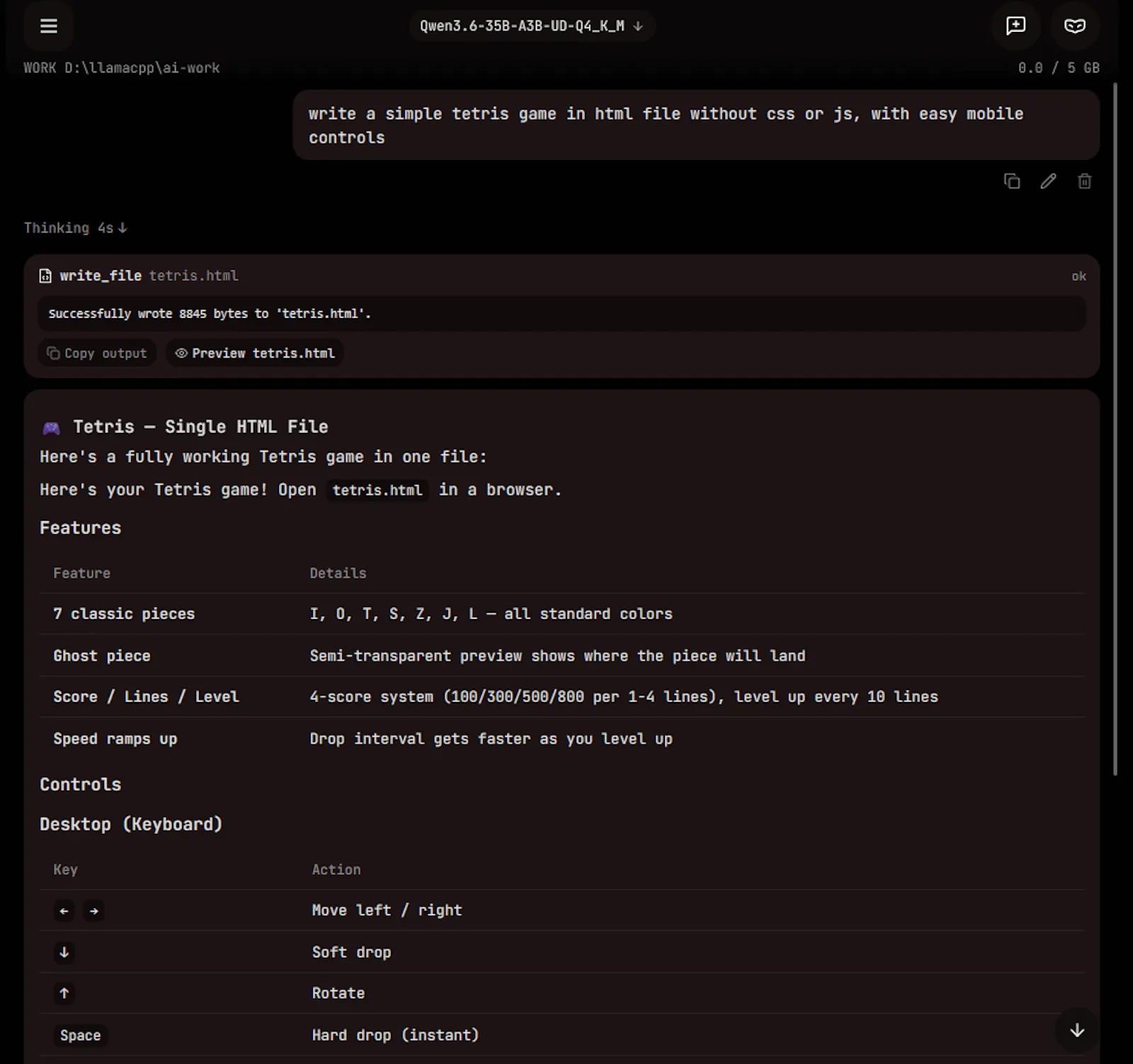This screenshot has height=1064, width=1133.
Task: Click the Space key badge
Action: coord(81,1036)
